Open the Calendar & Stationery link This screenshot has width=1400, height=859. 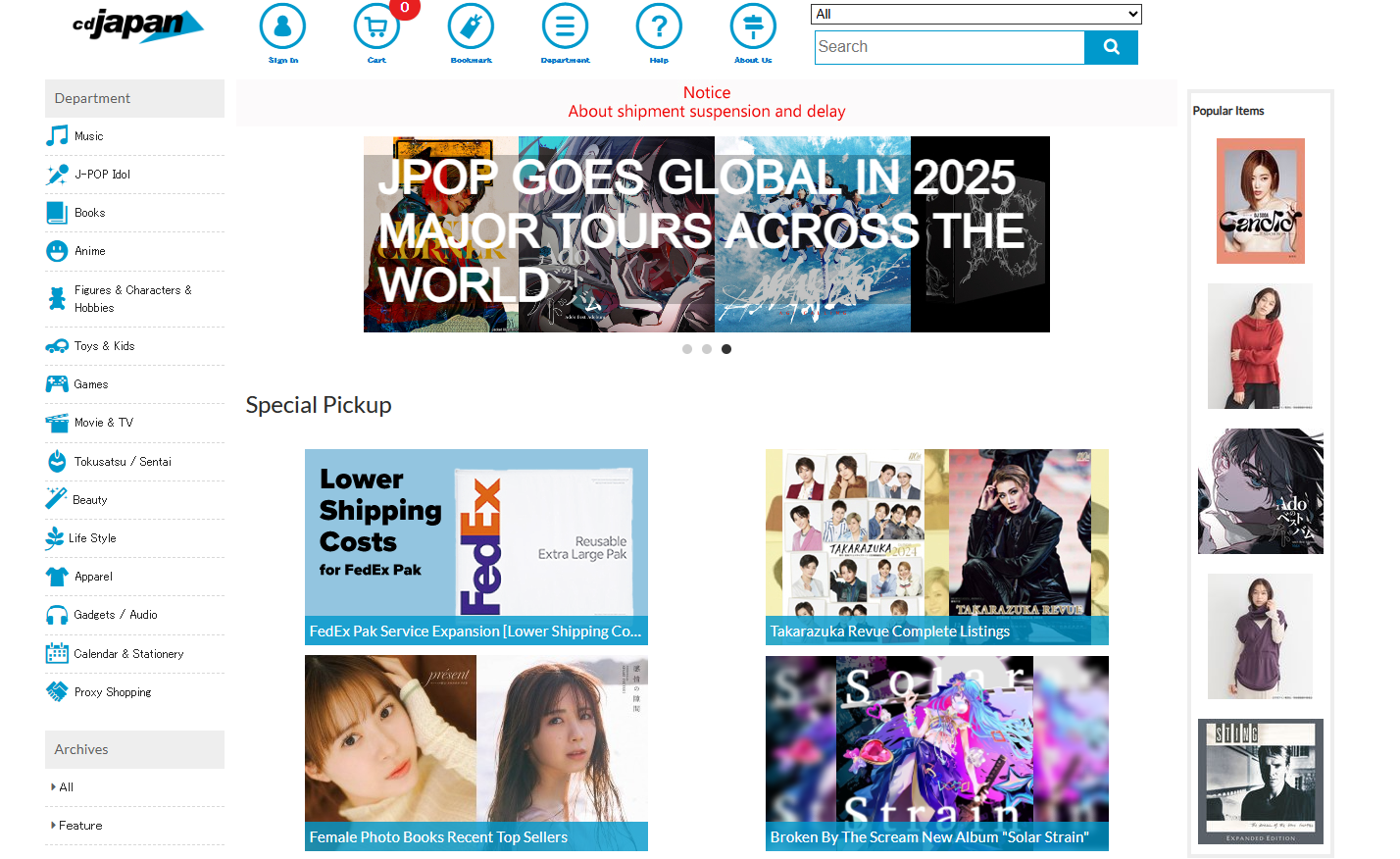tap(128, 654)
